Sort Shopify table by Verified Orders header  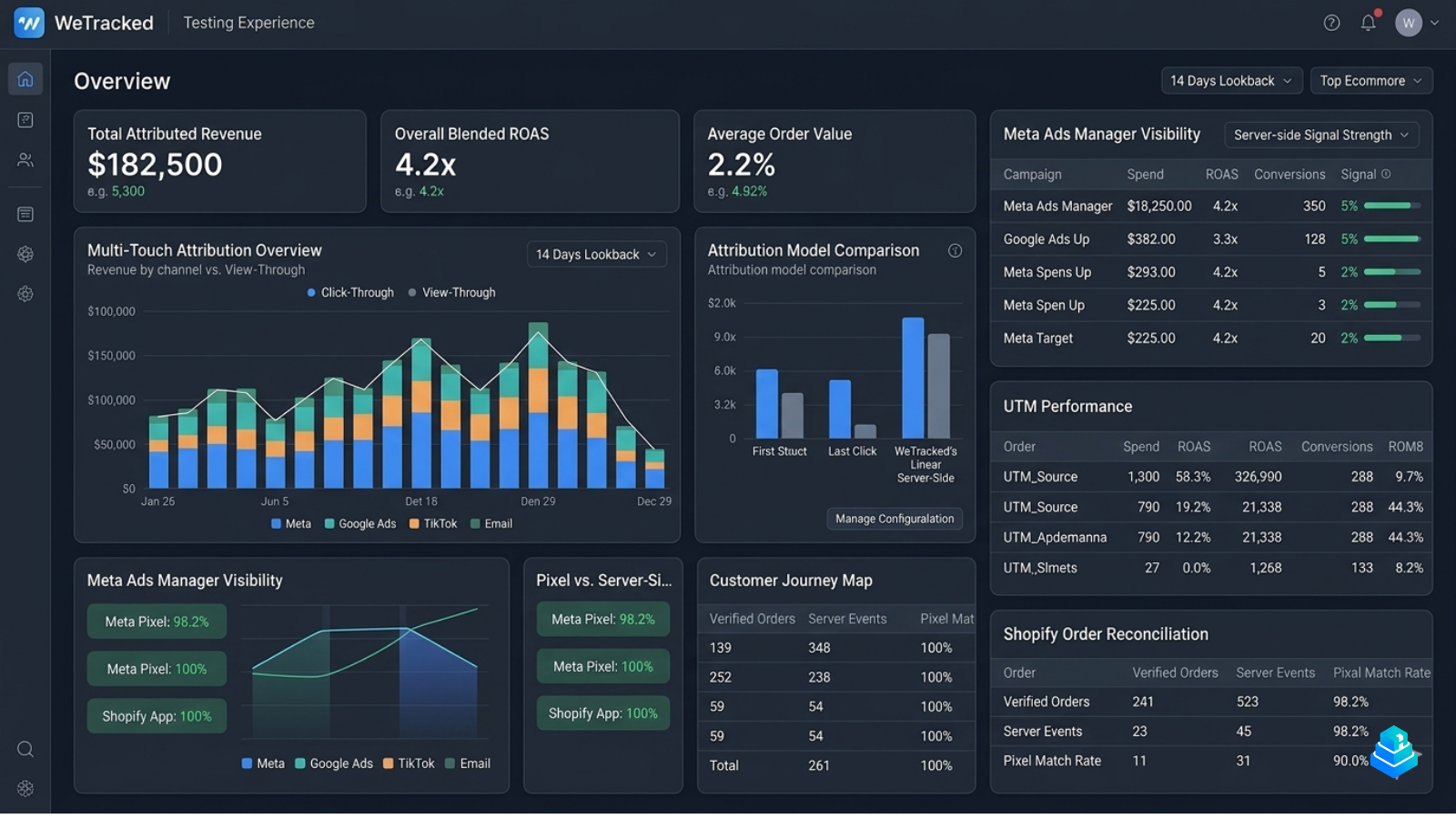click(1175, 672)
